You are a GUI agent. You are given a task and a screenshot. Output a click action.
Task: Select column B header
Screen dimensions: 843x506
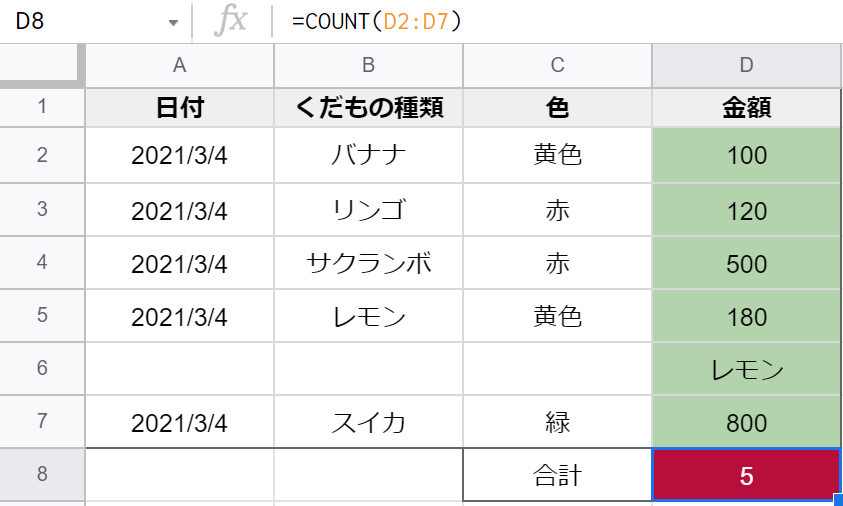368,66
